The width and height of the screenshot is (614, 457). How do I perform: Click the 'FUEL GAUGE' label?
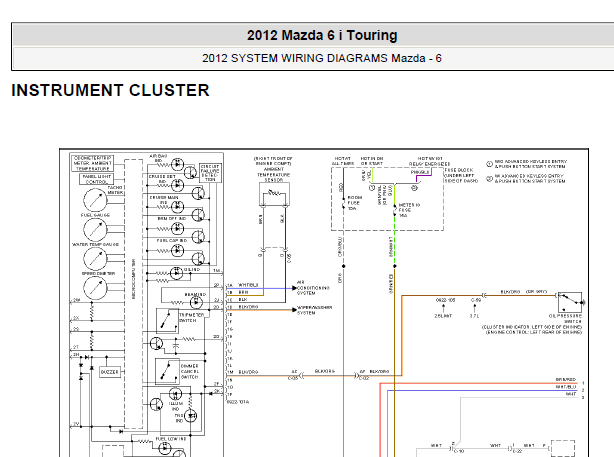[x=95, y=215]
